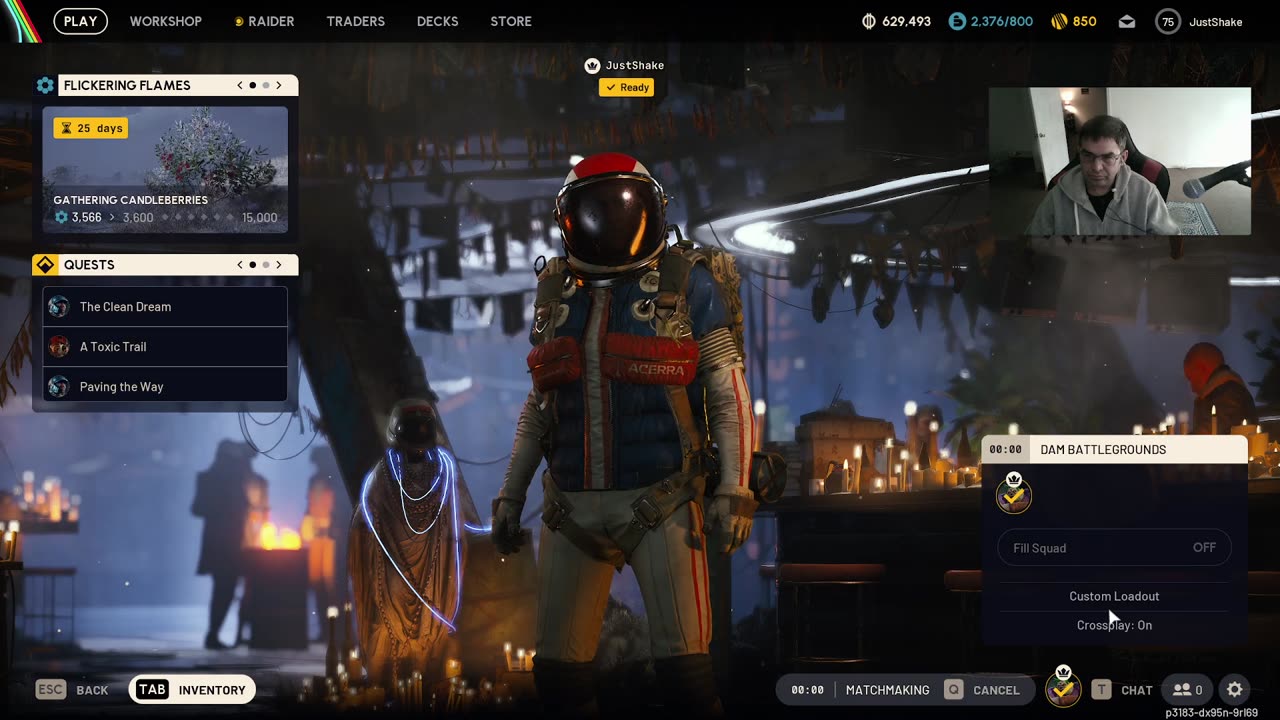Click the DAM BATTLEGROUNDS map header

[1115, 449]
